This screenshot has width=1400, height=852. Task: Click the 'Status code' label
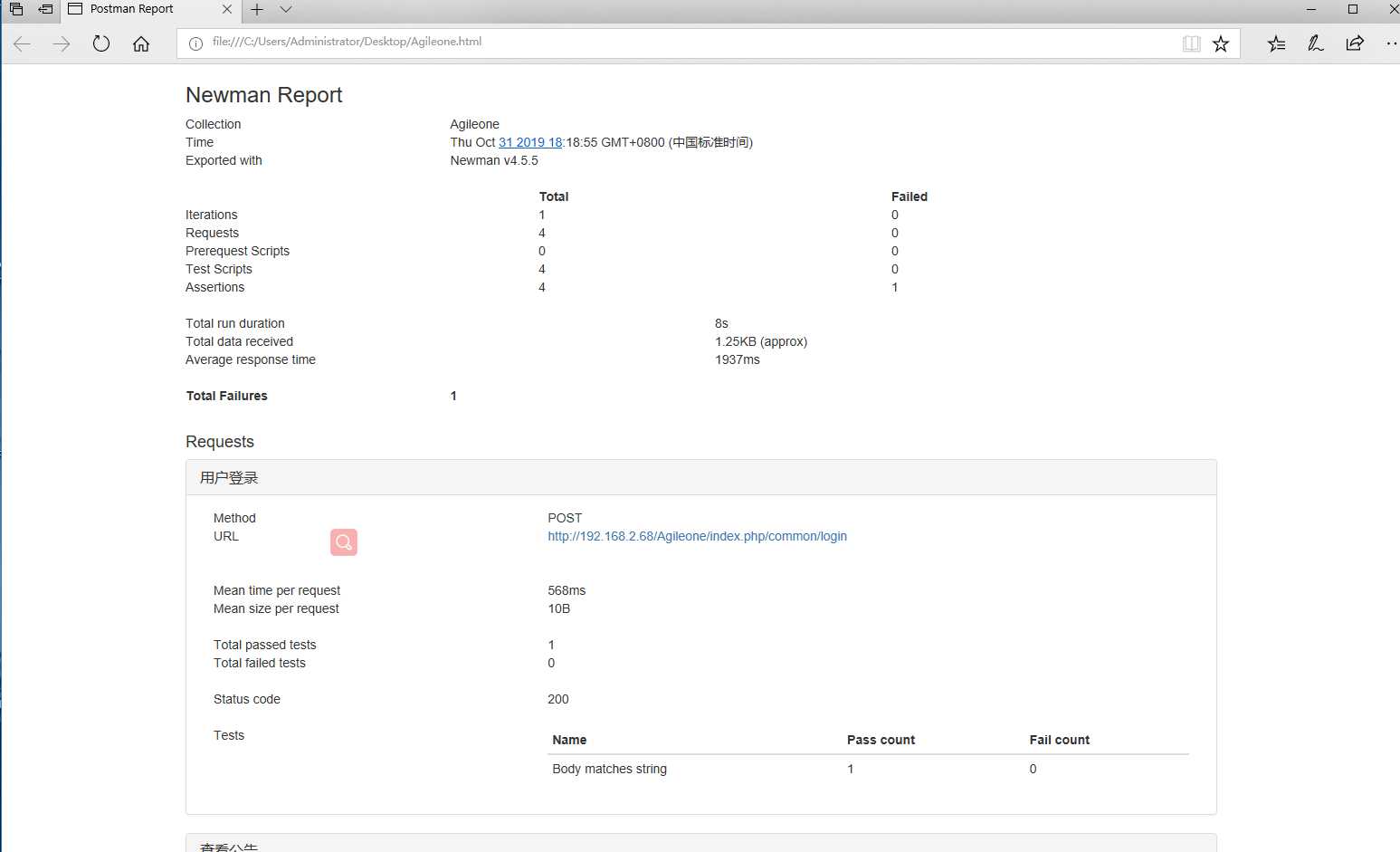(247, 699)
